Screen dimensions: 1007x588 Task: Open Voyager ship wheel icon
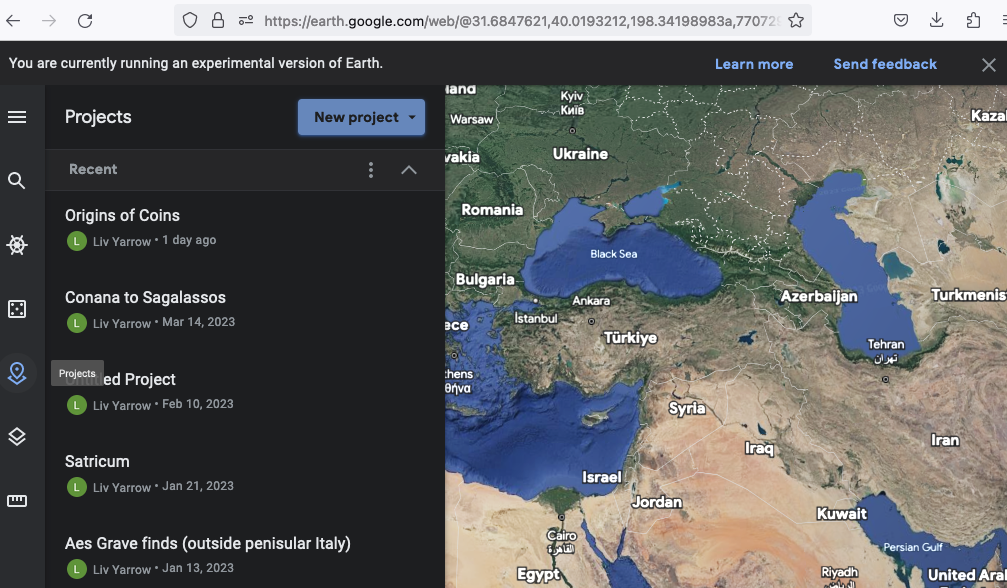click(x=17, y=245)
